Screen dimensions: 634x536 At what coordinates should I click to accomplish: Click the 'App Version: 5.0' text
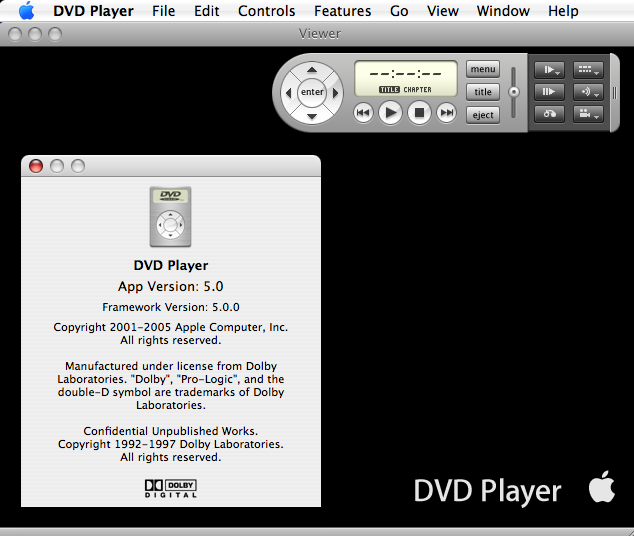point(171,286)
